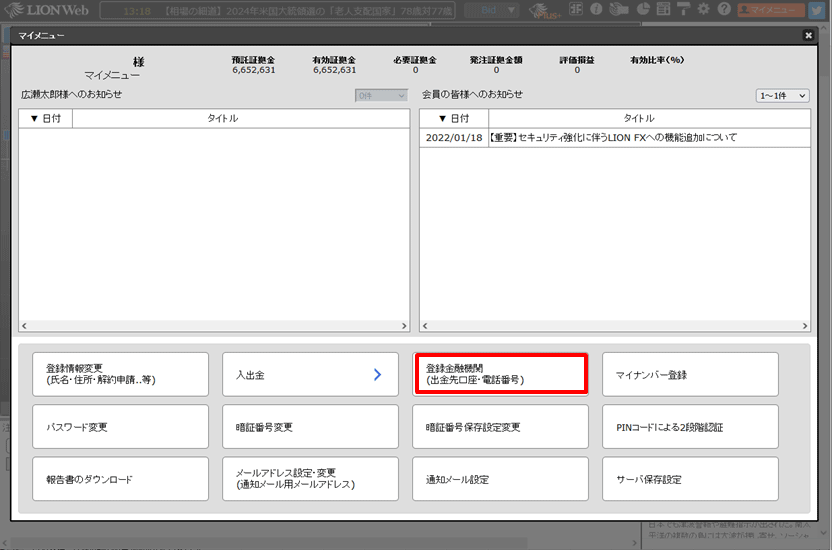Click the calendar list icon in toolbar
Screen dimensions: 832x550
663,8
